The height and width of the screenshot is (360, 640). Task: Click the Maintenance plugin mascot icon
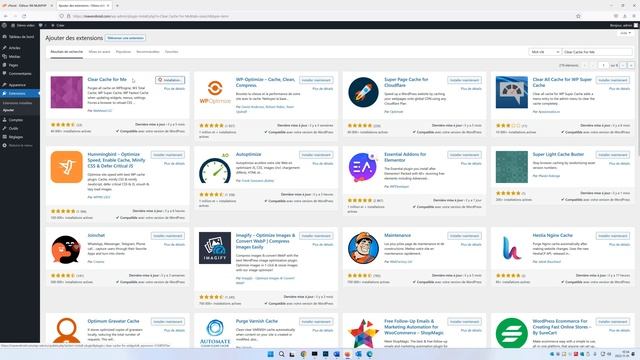pos(363,248)
